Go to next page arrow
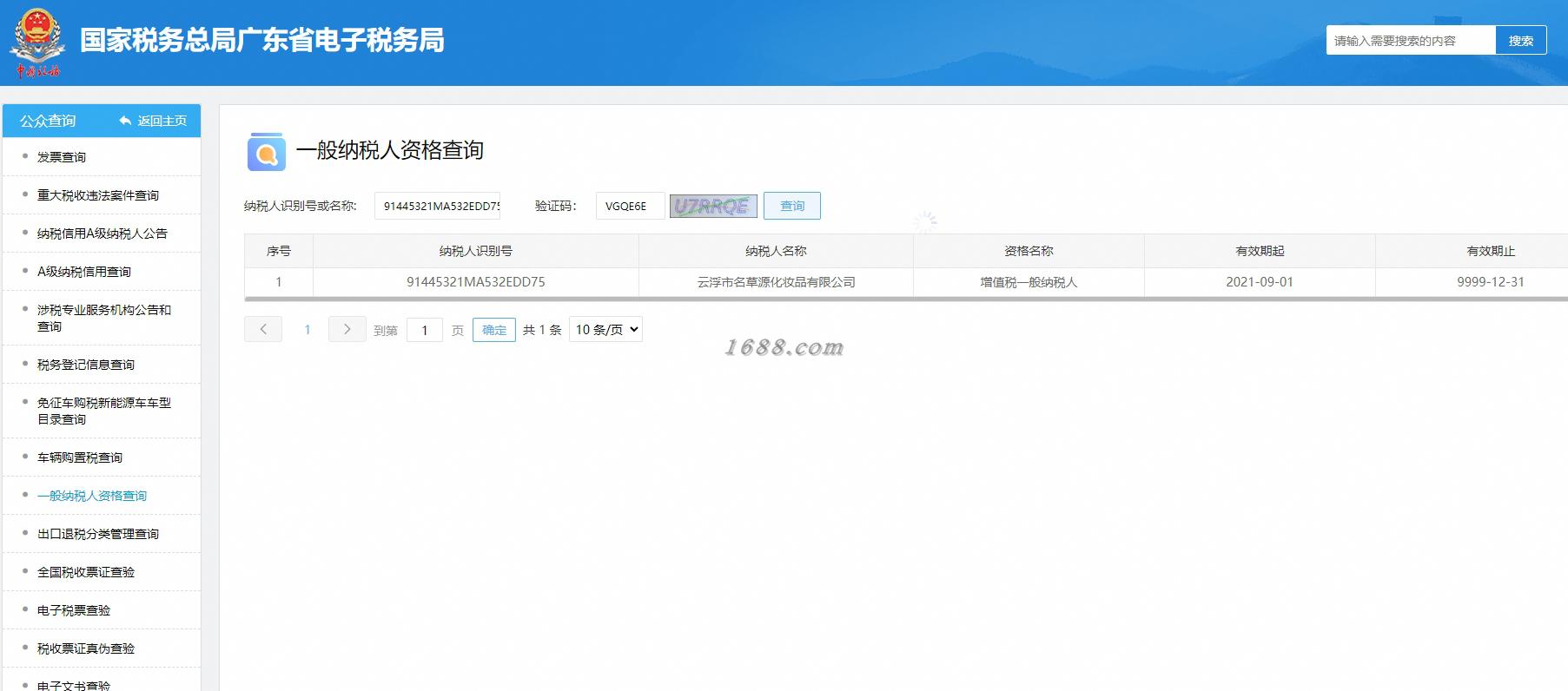 [347, 329]
